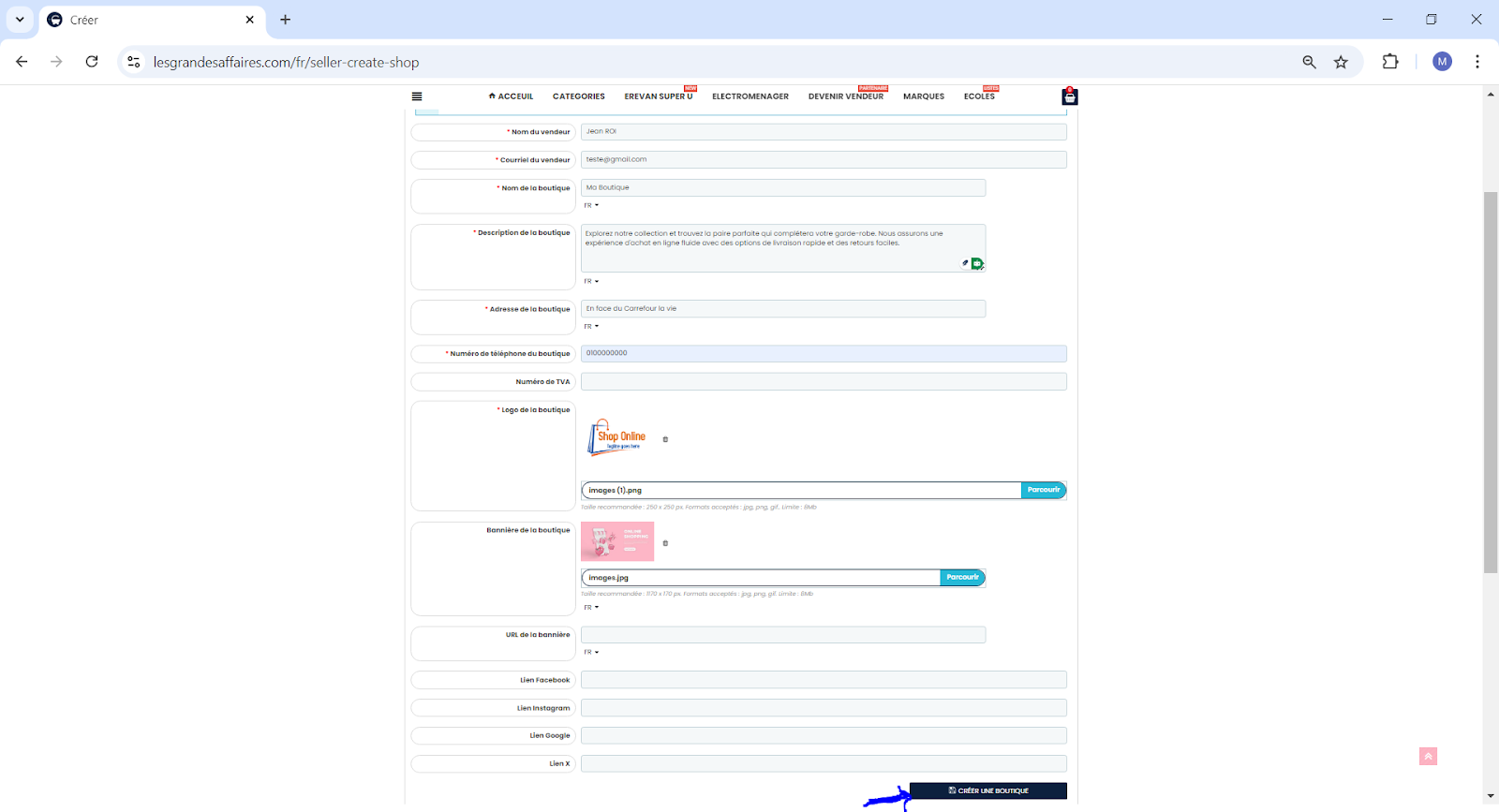Open a new browser tab
Screen dimensions: 1499x812
pos(286,20)
